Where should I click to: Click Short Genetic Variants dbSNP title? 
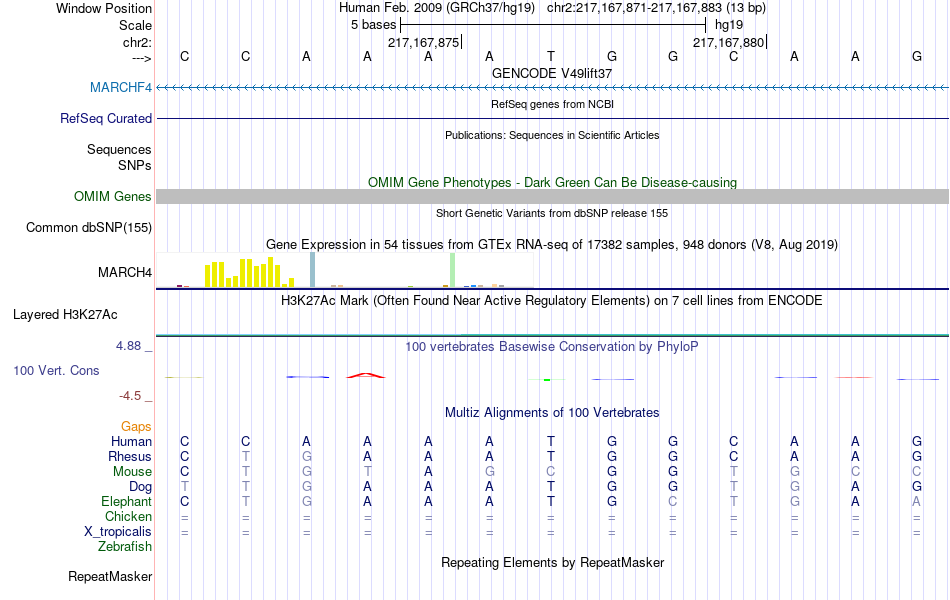pyautogui.click(x=552, y=213)
